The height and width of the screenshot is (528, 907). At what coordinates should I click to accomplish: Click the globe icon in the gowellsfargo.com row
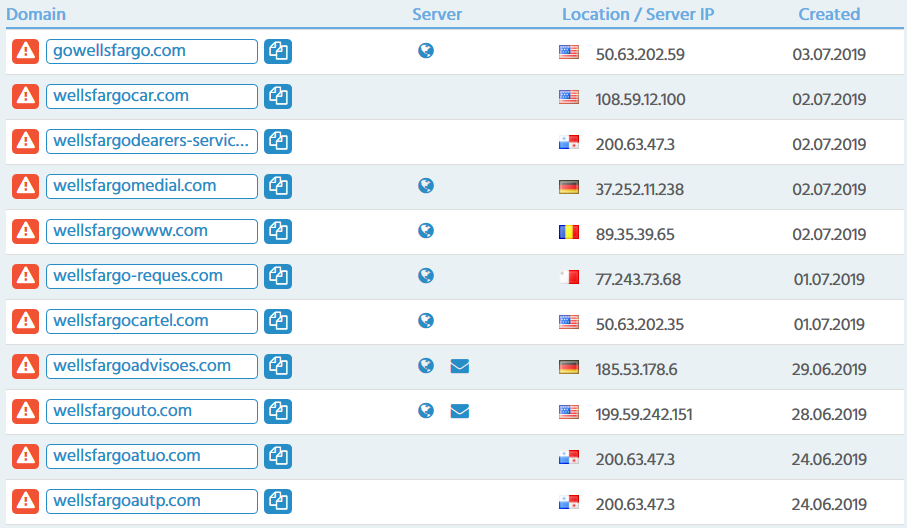pyautogui.click(x=426, y=51)
